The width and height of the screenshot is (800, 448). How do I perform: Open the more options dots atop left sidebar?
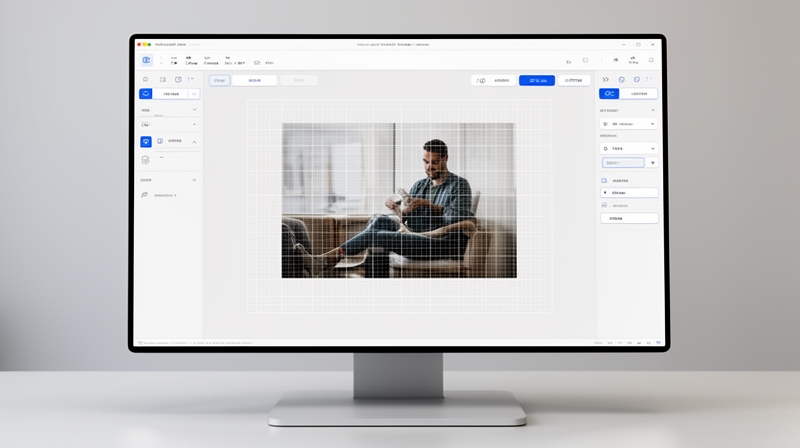(x=191, y=79)
